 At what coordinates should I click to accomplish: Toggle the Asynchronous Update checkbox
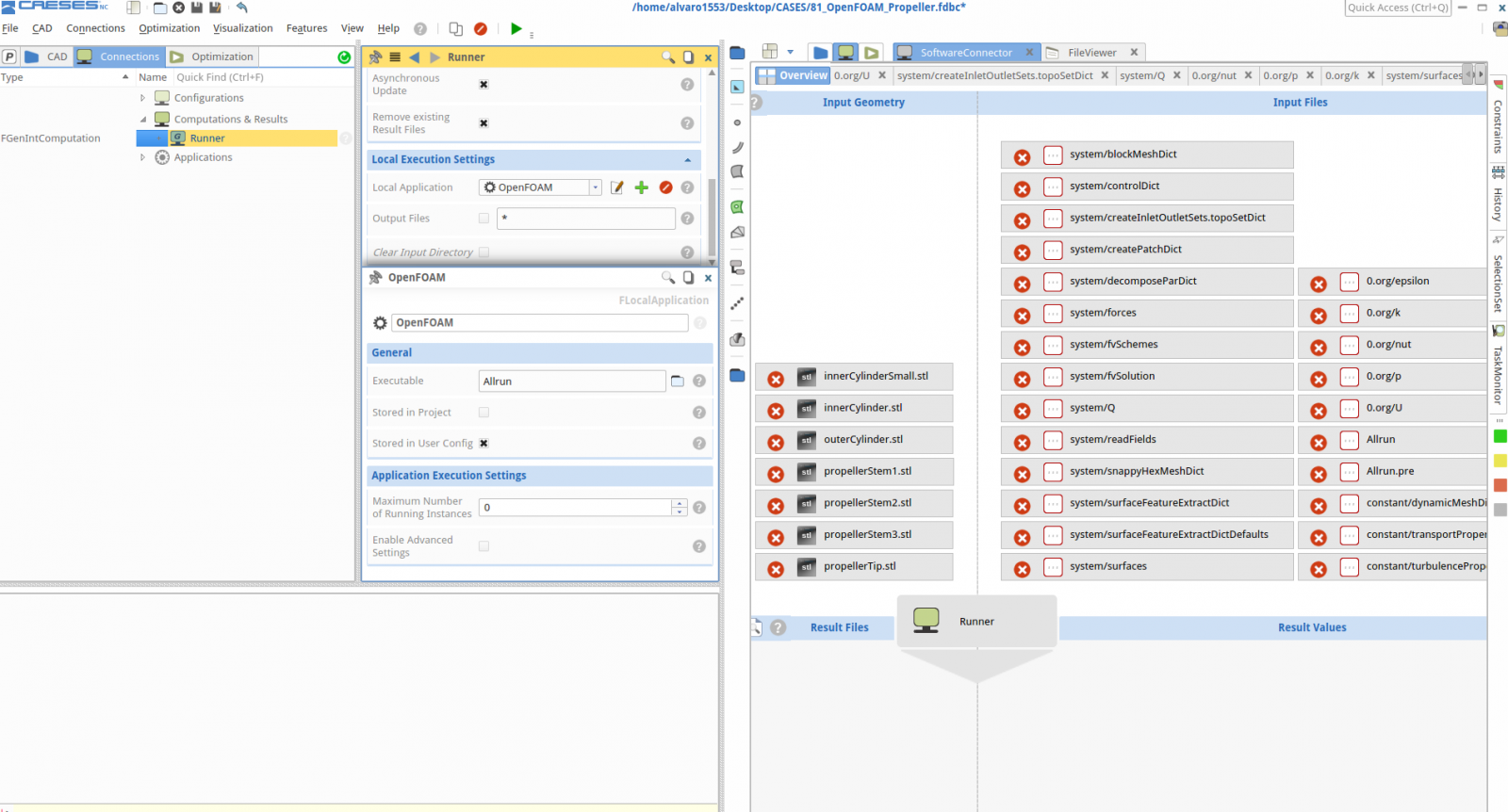pos(484,85)
